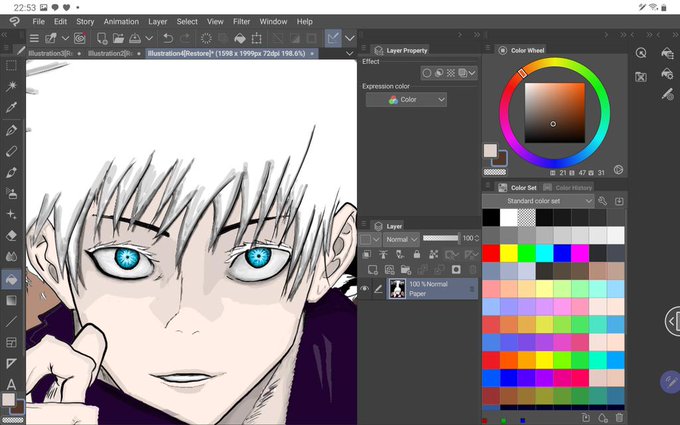Viewport: 680px width, 425px height.
Task: Create new layer folder
Action: point(405,270)
